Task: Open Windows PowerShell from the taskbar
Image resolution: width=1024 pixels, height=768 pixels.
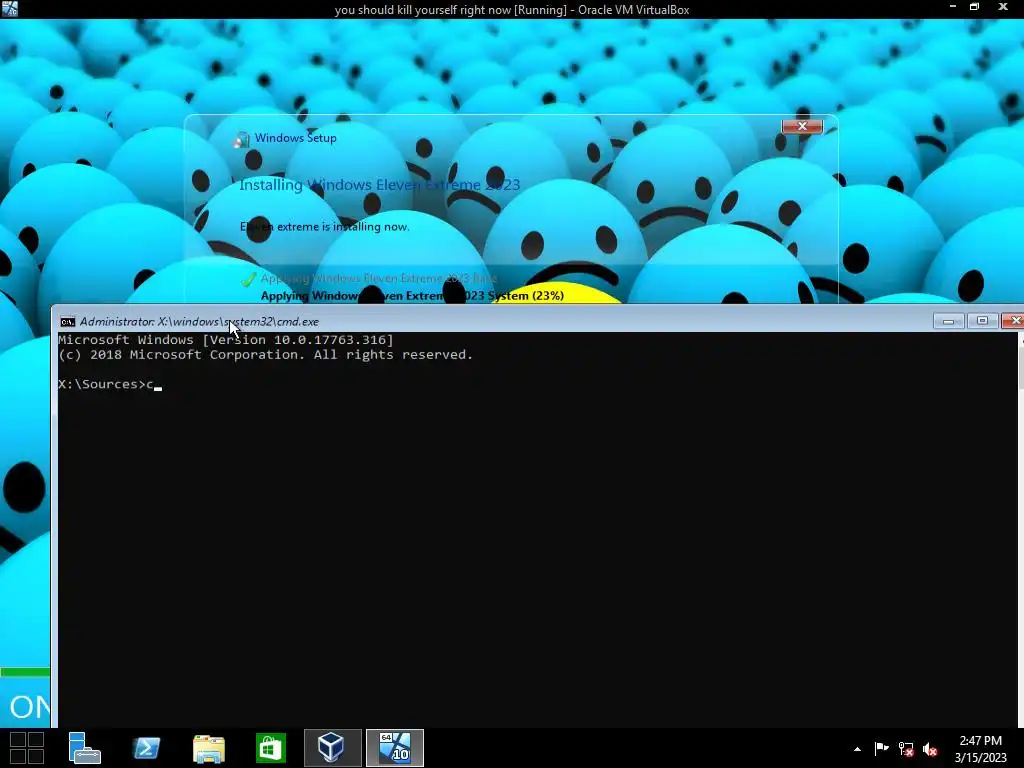Action: coord(146,748)
